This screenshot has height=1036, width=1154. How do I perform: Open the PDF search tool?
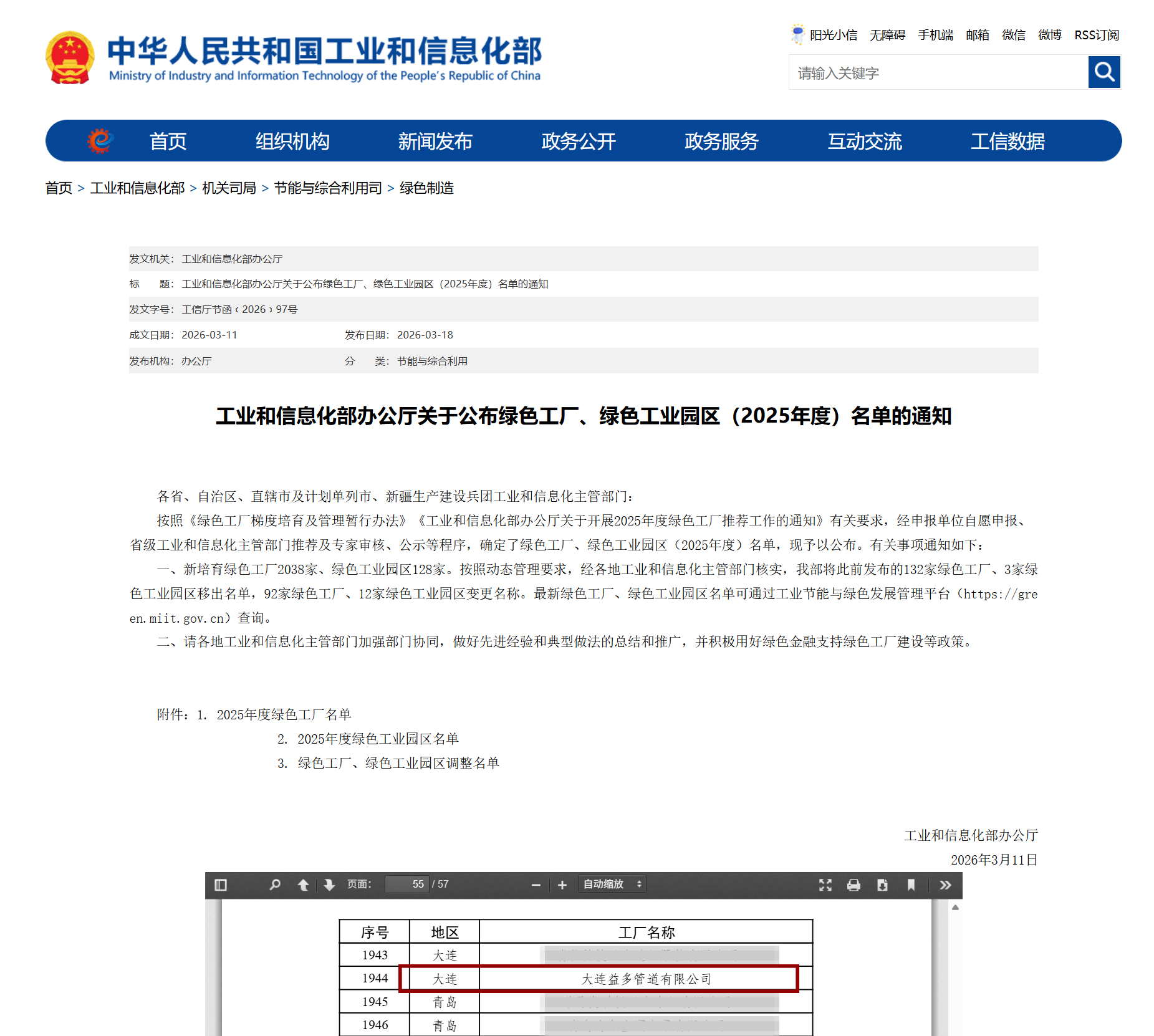[x=275, y=885]
